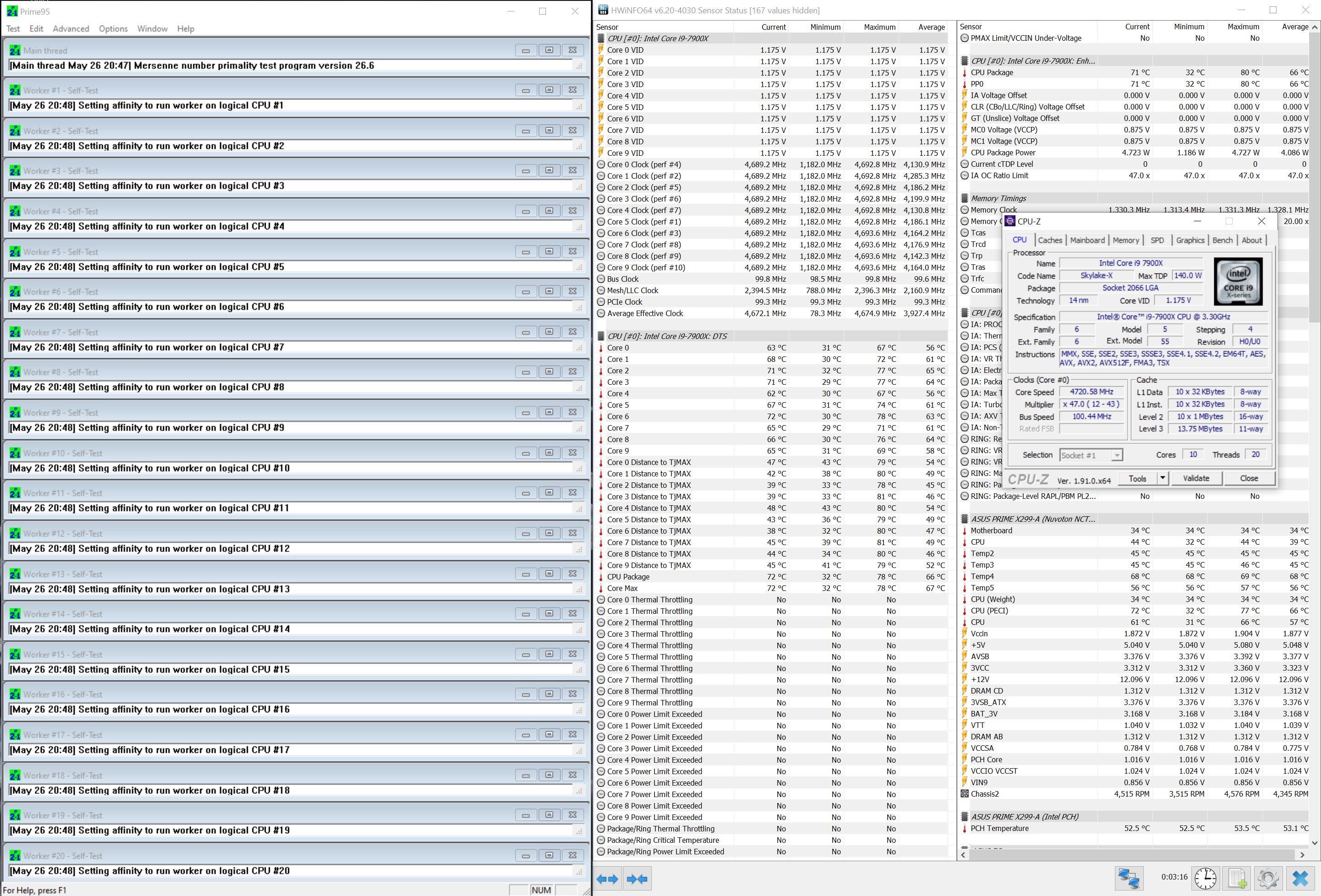The height and width of the screenshot is (896, 1321).
Task: Select the Vccin voltage row
Action: pyautogui.click(x=1134, y=634)
